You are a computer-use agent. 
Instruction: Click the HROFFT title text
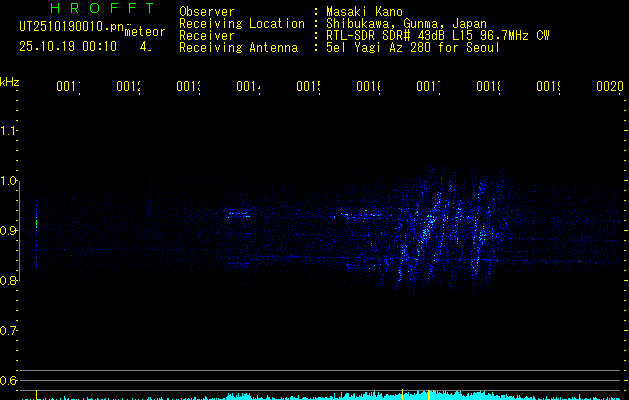[102, 8]
